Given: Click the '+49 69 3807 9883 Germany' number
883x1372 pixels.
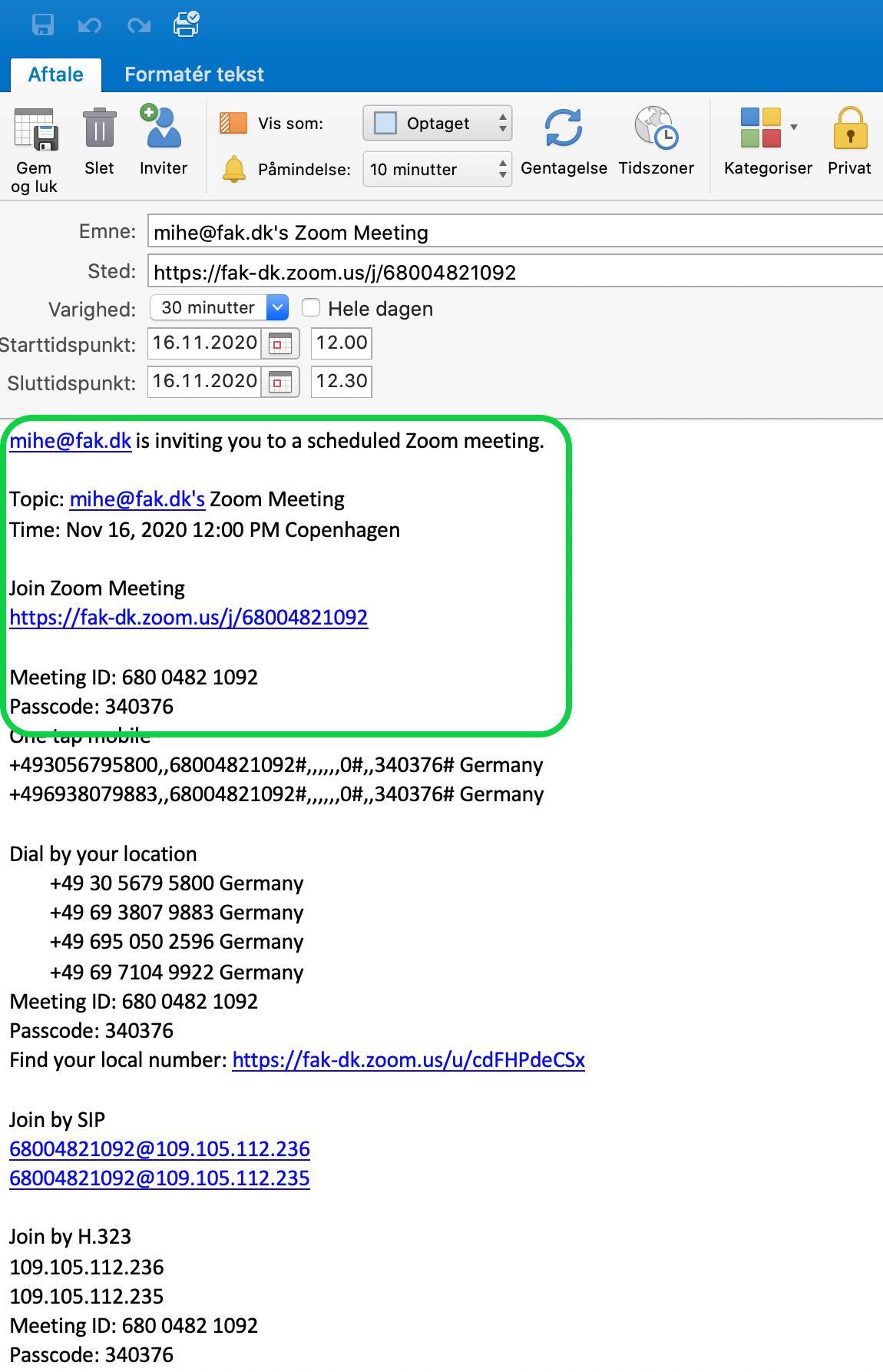Looking at the screenshot, I should coord(177,913).
